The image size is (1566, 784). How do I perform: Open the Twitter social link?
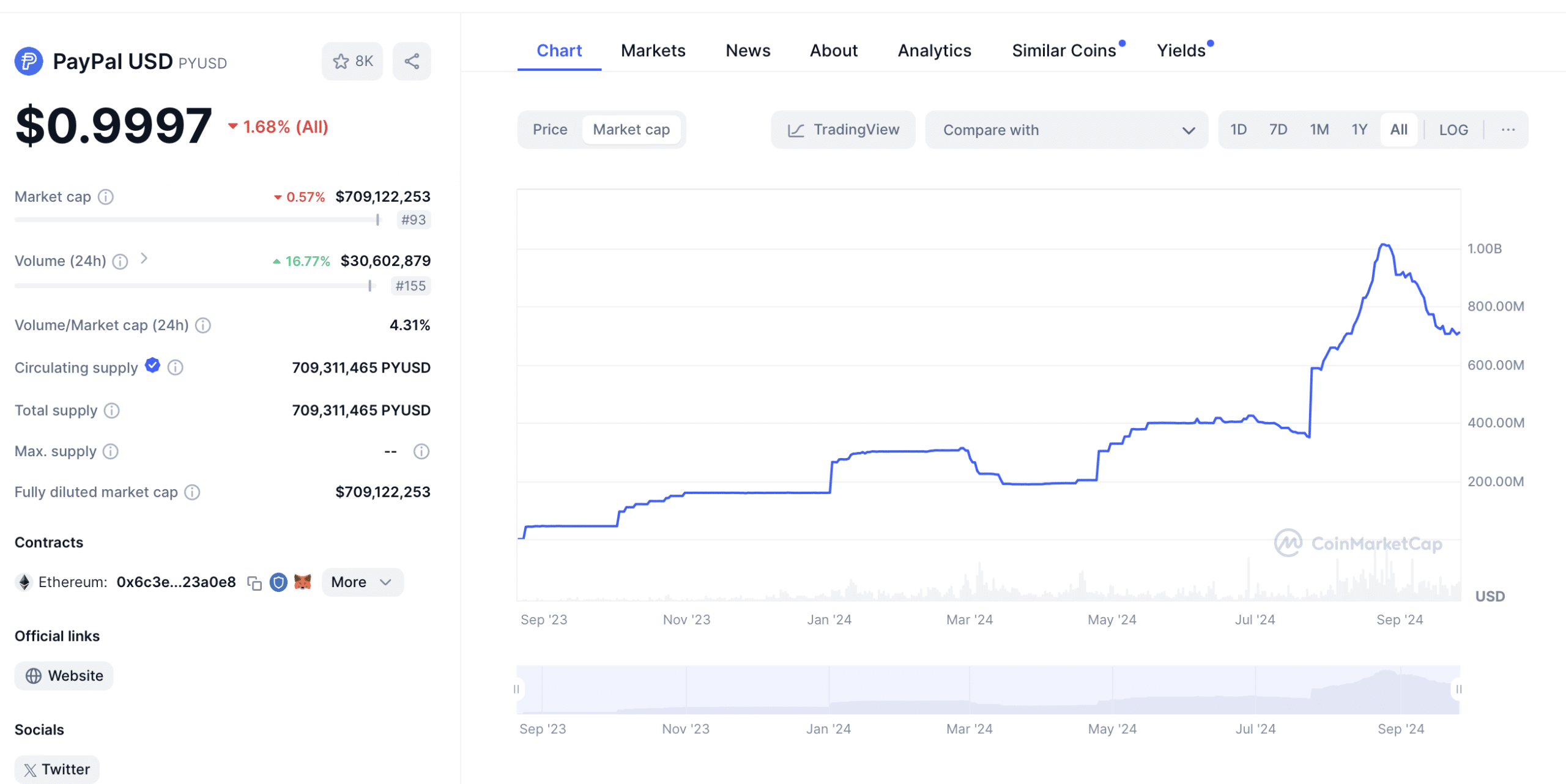pyautogui.click(x=56, y=769)
